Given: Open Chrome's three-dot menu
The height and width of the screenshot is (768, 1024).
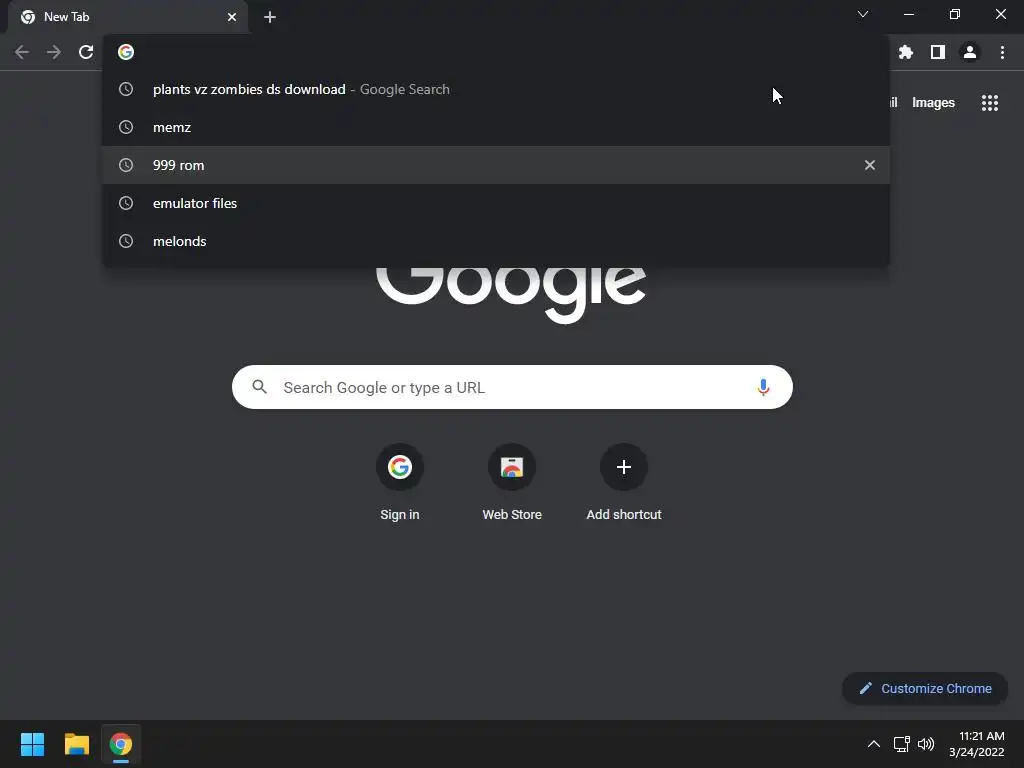Looking at the screenshot, I should [x=1002, y=52].
